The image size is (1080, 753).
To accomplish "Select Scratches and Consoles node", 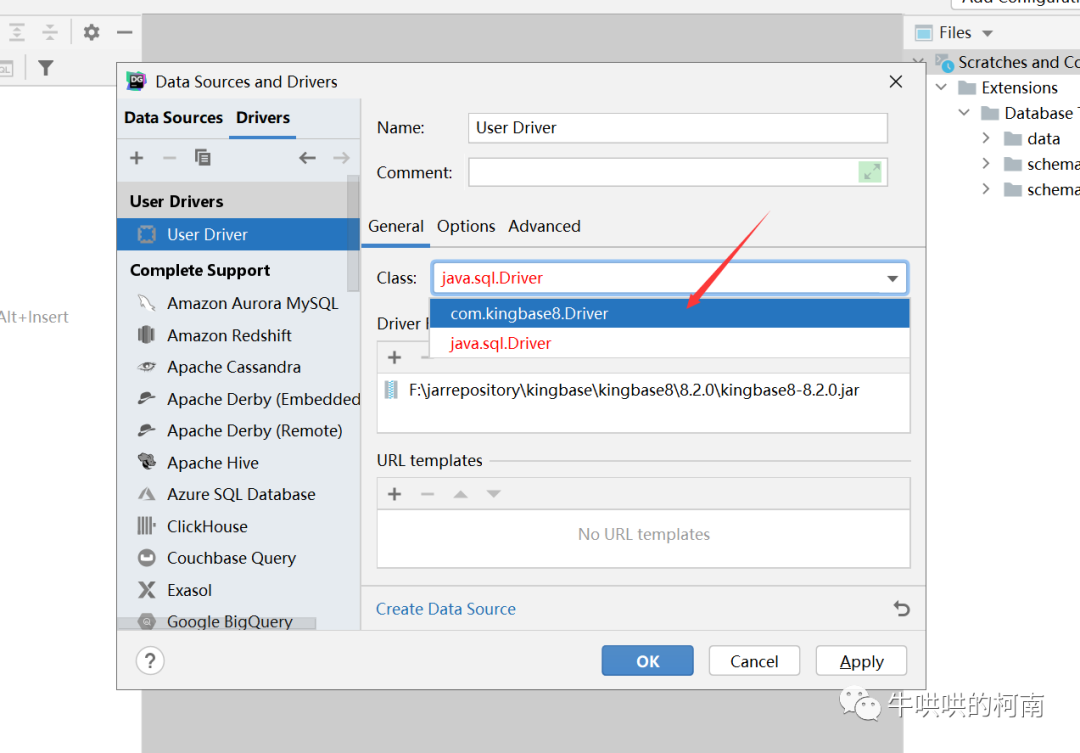I will pyautogui.click(x=1007, y=62).
